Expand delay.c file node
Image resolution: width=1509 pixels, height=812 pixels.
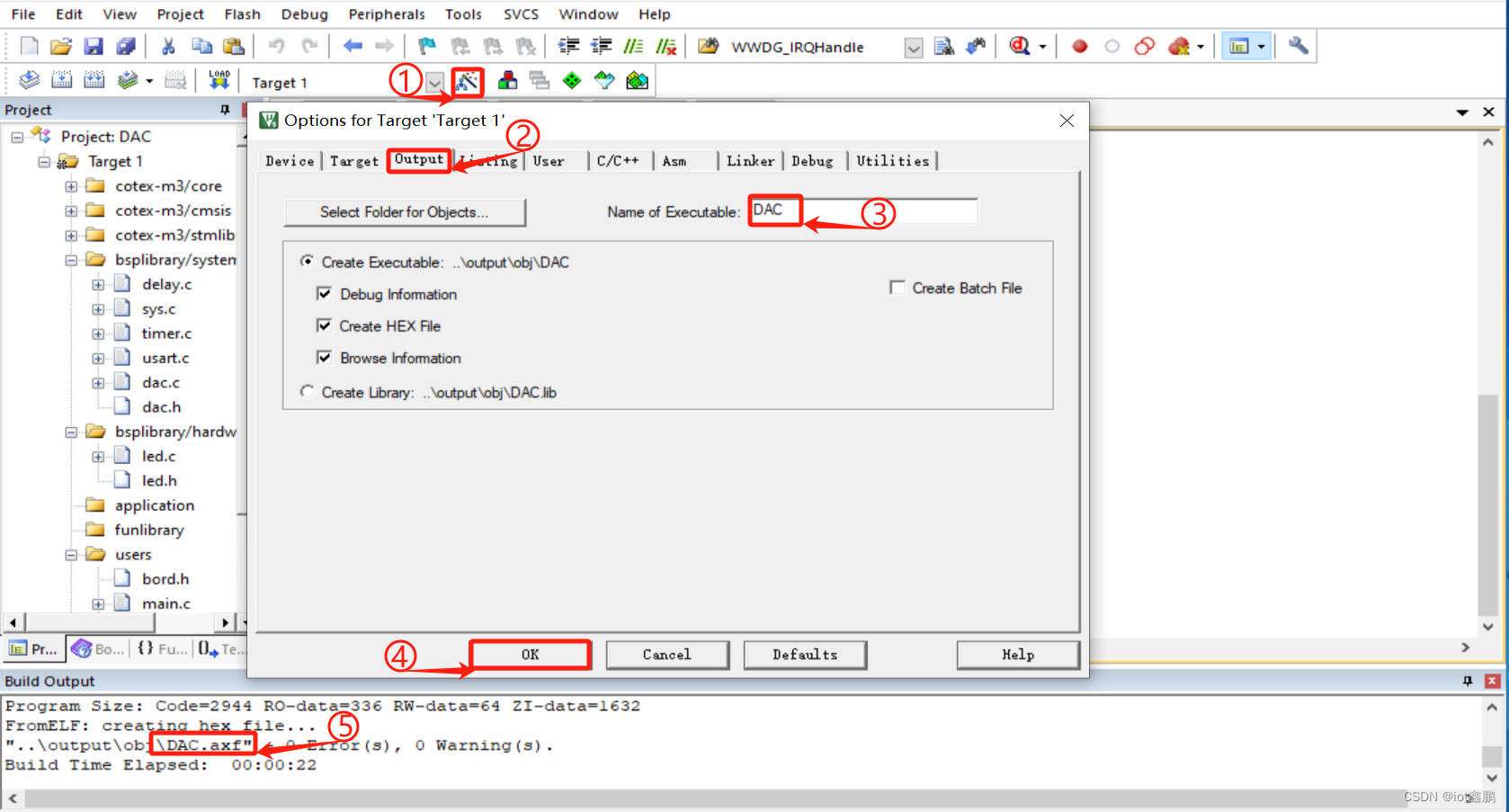[98, 285]
